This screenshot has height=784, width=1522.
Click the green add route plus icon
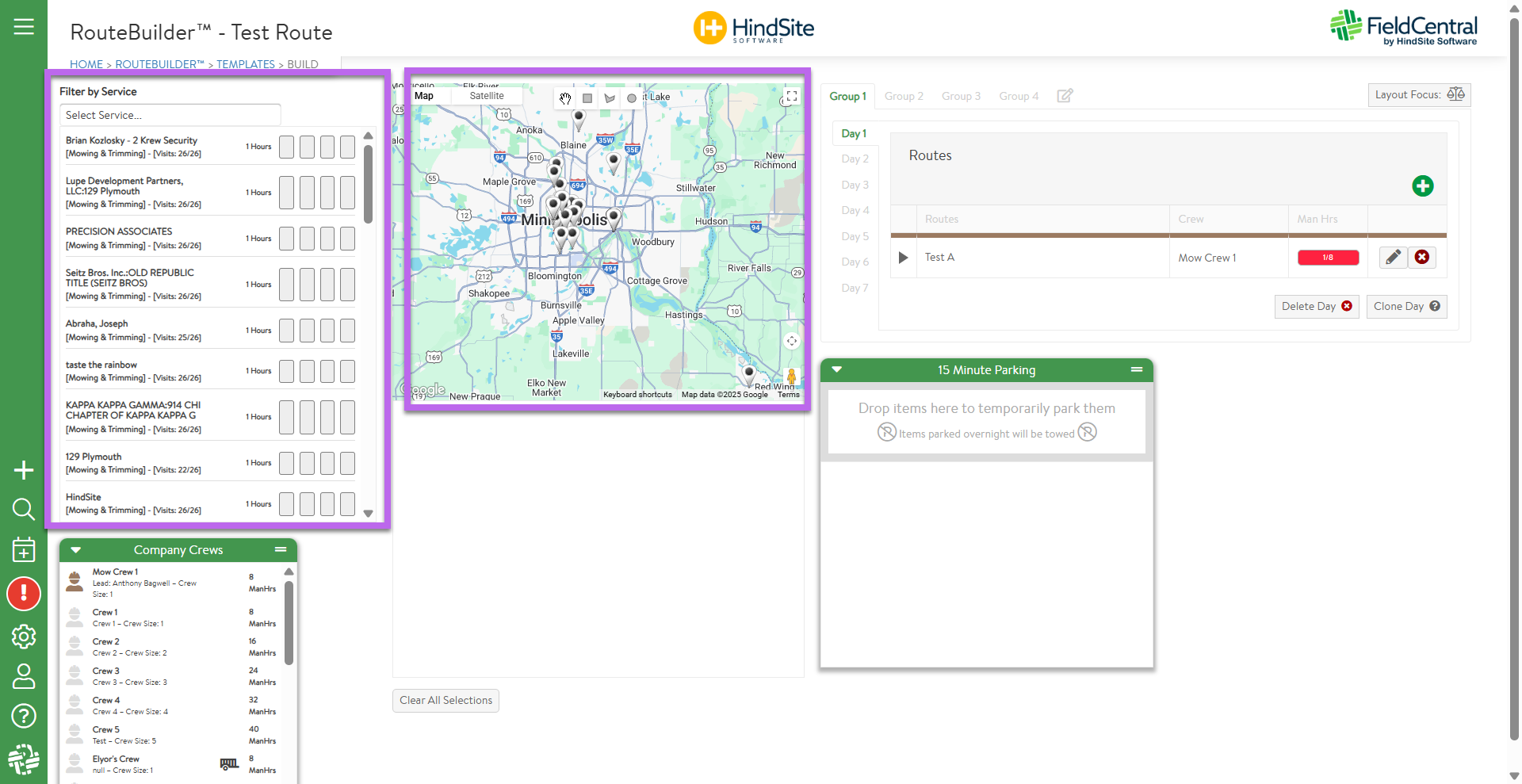[x=1422, y=186]
